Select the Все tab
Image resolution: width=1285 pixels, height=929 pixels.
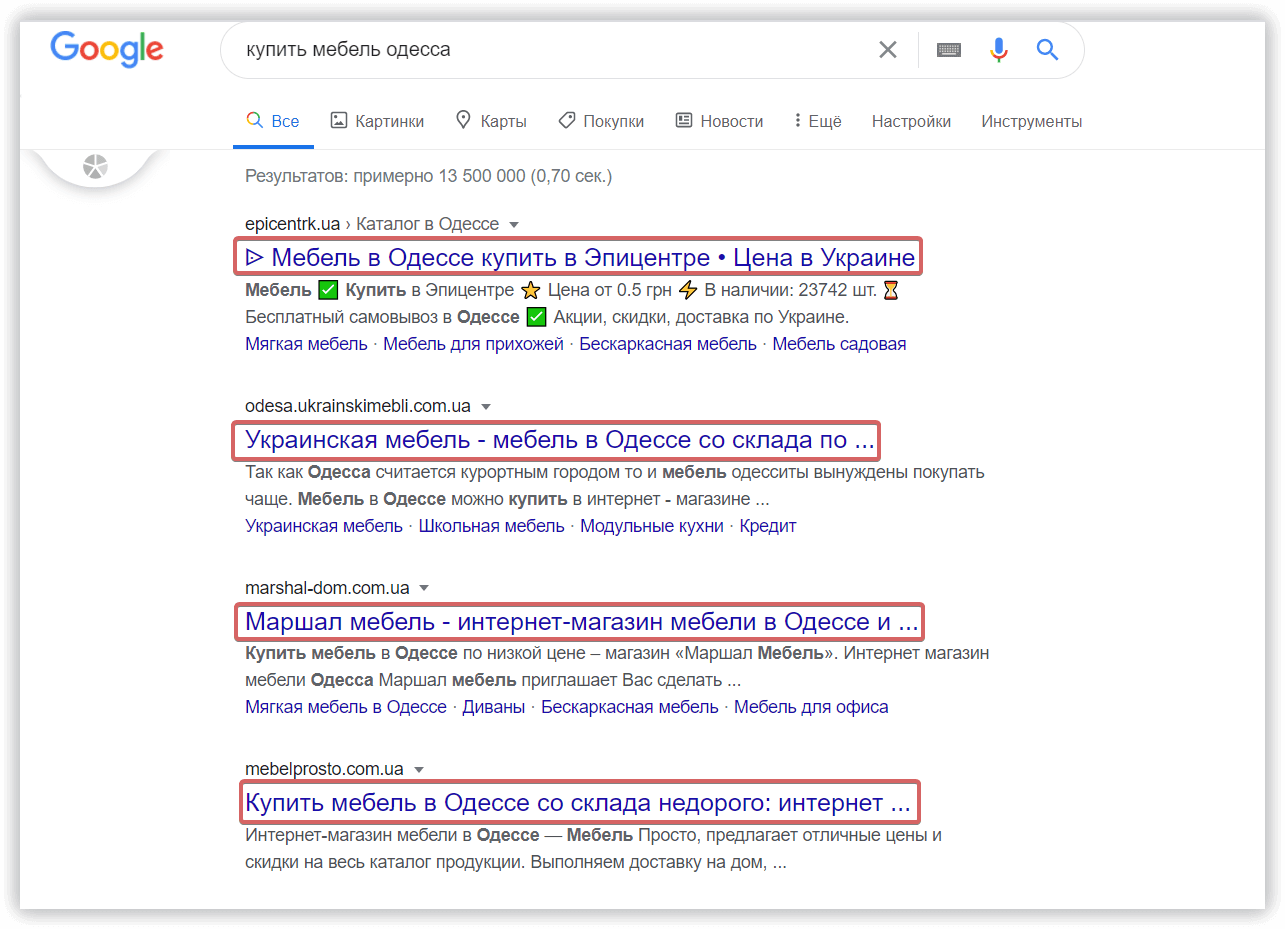(273, 121)
